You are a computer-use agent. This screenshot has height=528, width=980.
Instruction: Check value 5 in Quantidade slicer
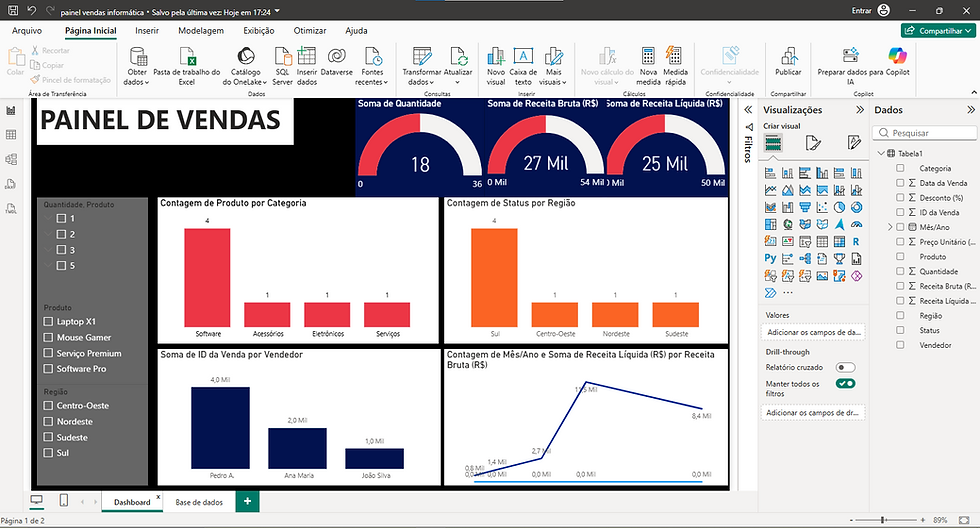click(x=61, y=266)
